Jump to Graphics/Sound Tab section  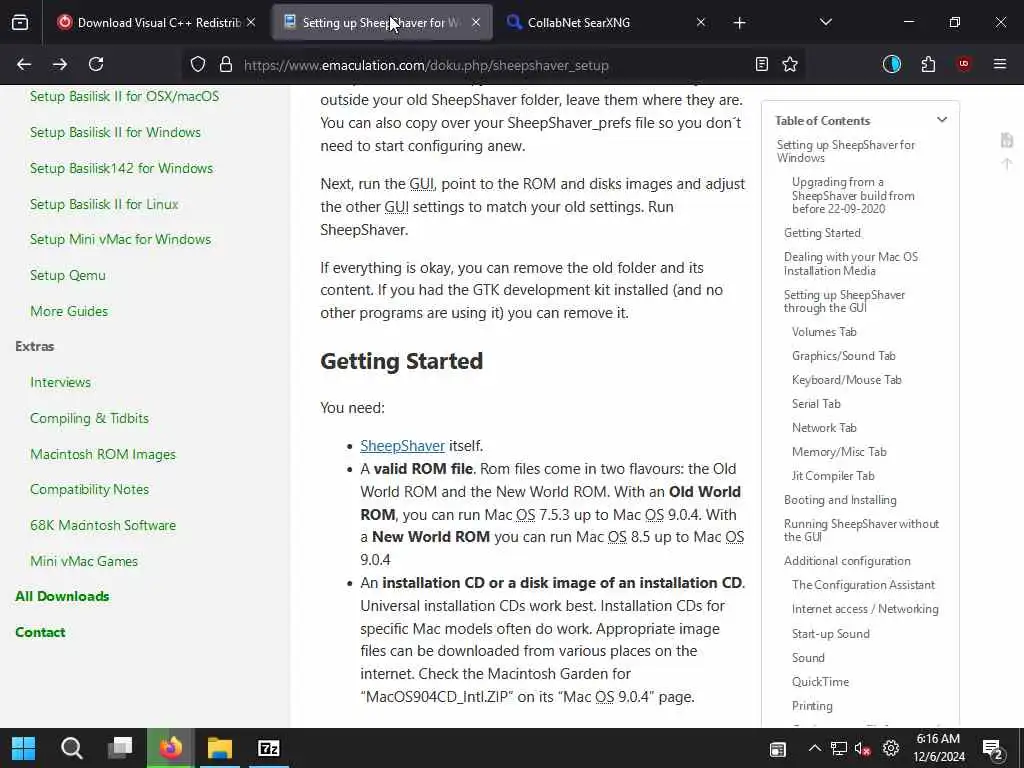pos(843,356)
